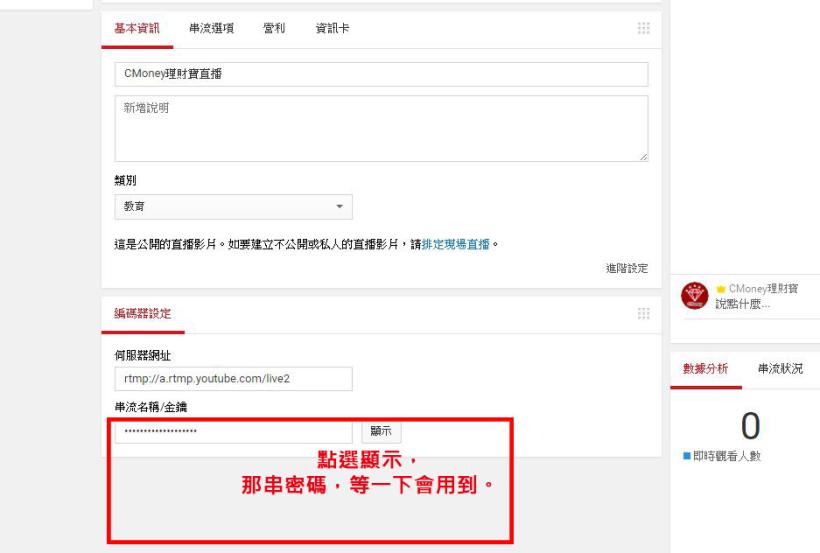The image size is (820, 553).
Task: Open the 串流狀況 tab
Action: point(780,369)
